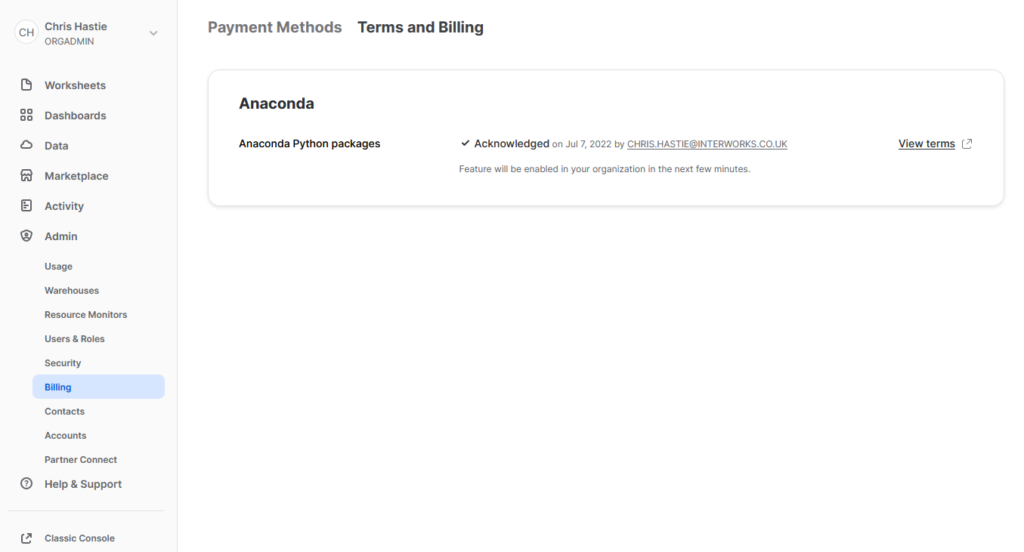Click the Marketplace storefront icon
Screen dimensions: 1024x552
27,176
